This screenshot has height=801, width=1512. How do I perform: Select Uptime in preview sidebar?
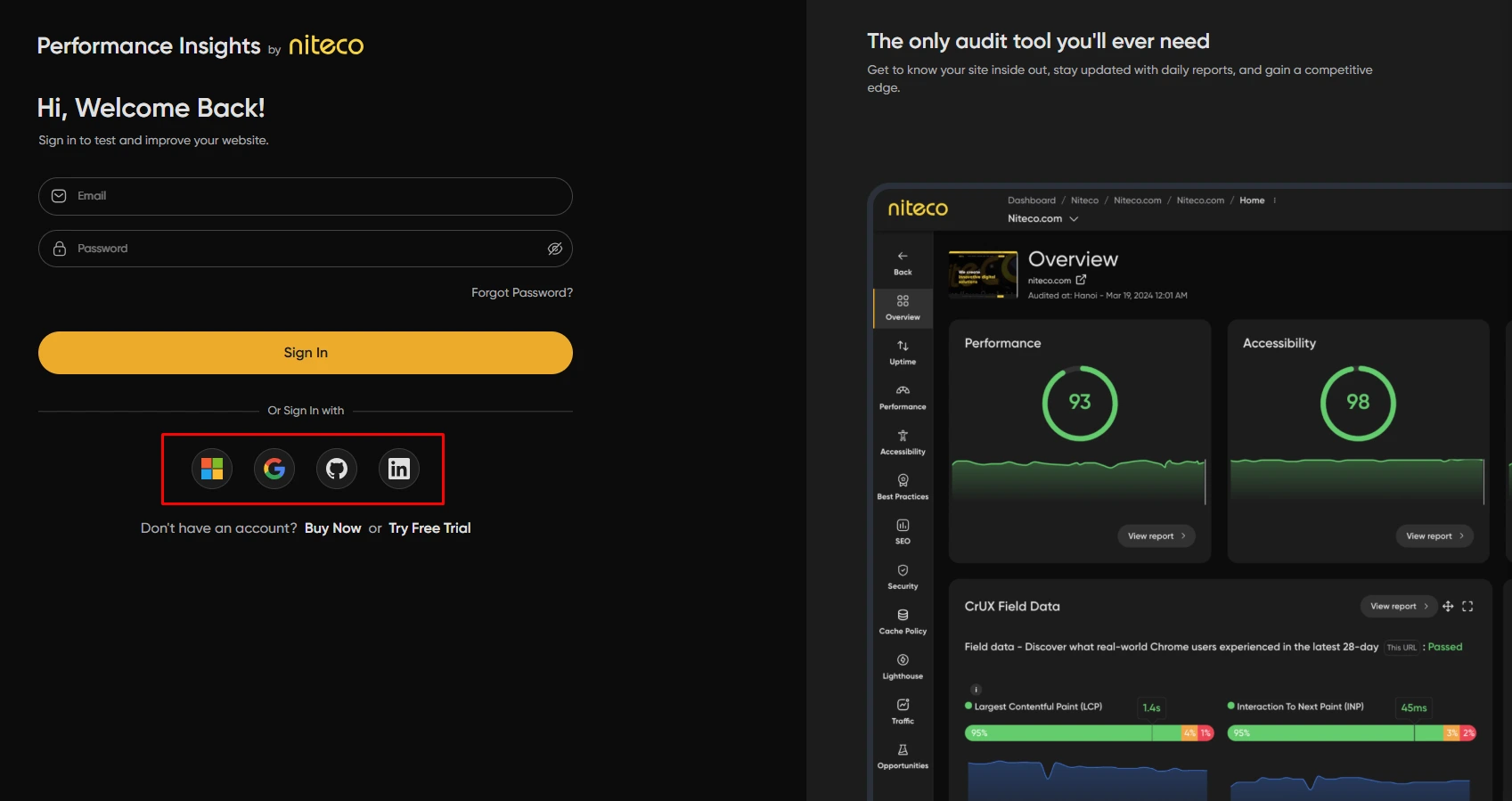(903, 353)
